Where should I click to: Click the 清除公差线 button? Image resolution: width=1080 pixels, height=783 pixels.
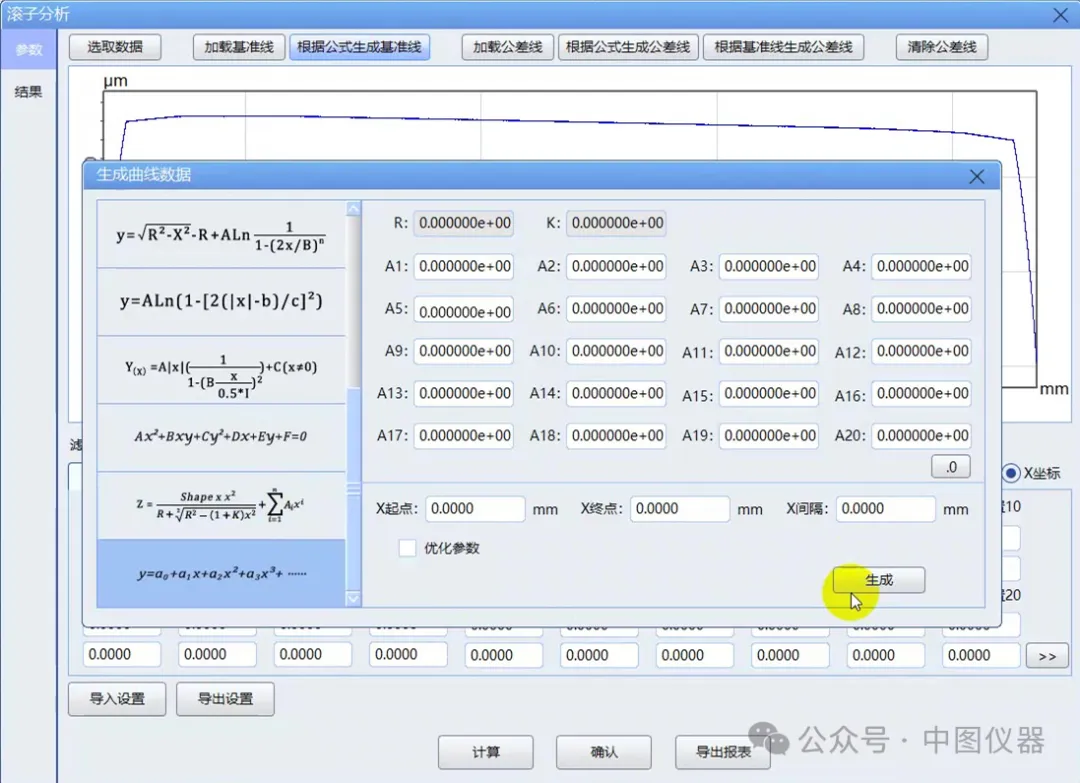[x=942, y=47]
